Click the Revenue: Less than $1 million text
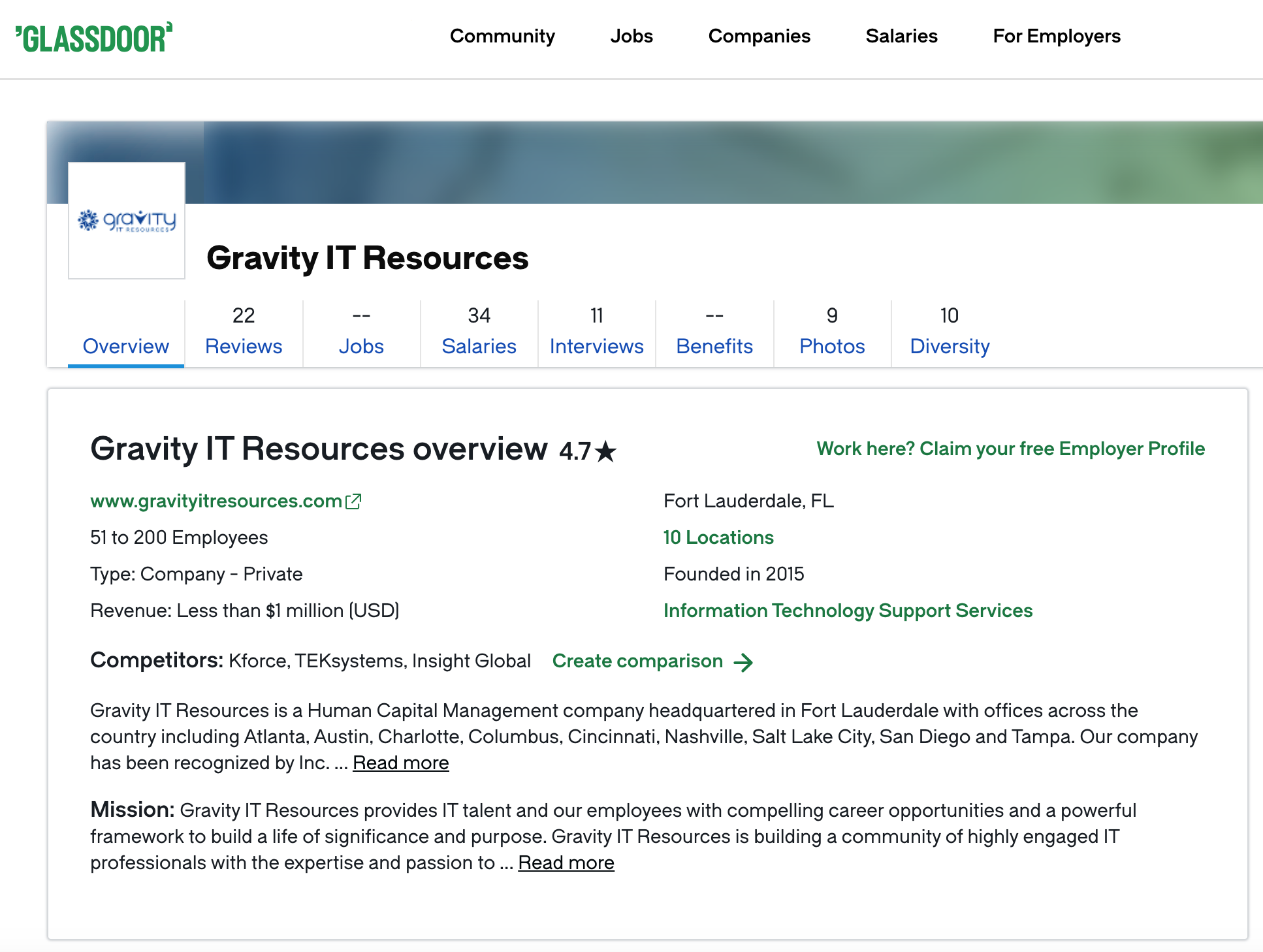Viewport: 1263px width, 952px height. tap(245, 611)
